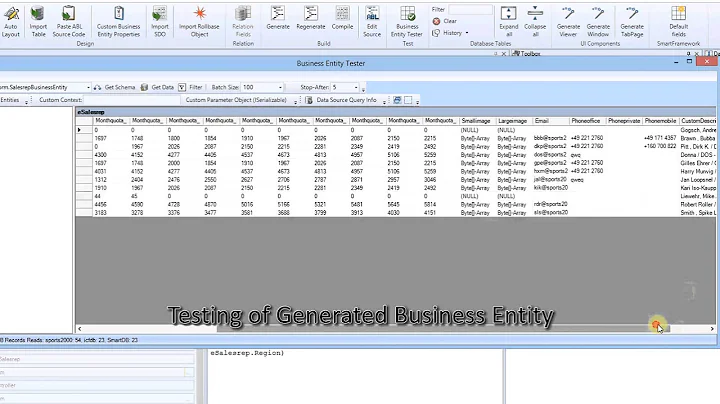Click the Custom Parameter Object (ISerializable) button

coord(236,100)
